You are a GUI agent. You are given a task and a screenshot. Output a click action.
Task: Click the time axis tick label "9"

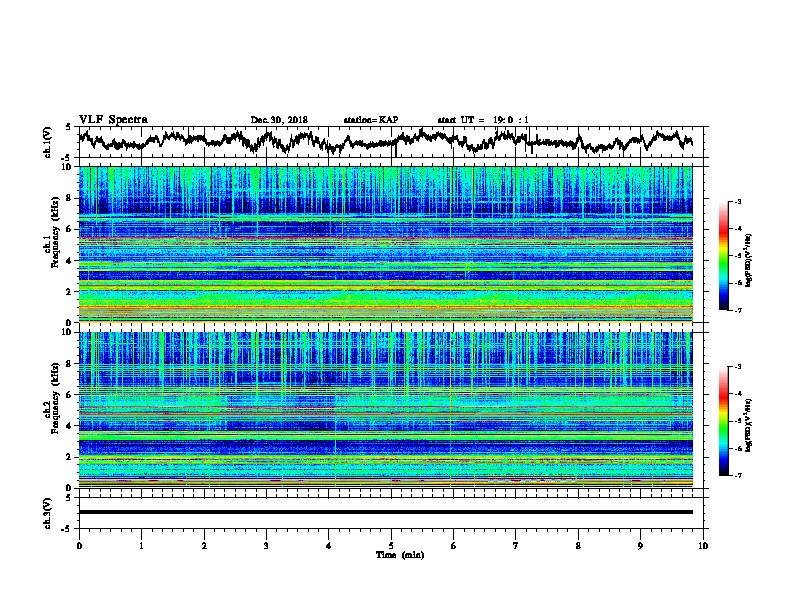point(640,546)
